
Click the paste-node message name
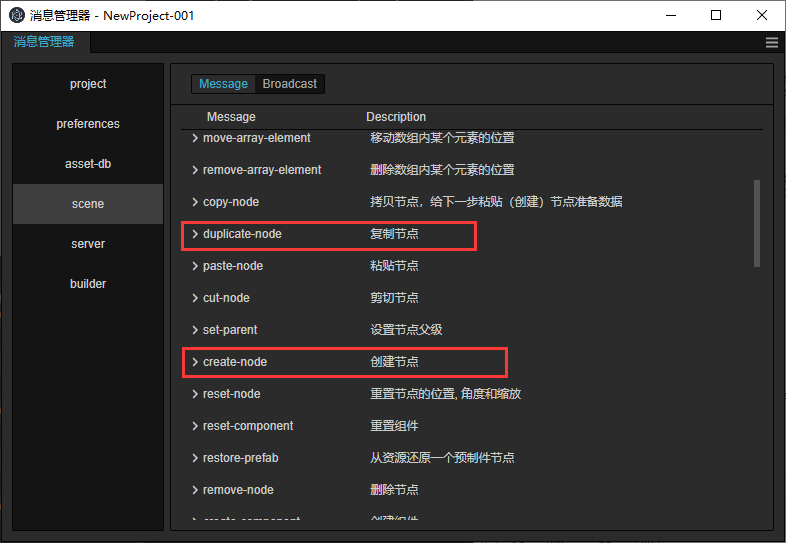[233, 266]
